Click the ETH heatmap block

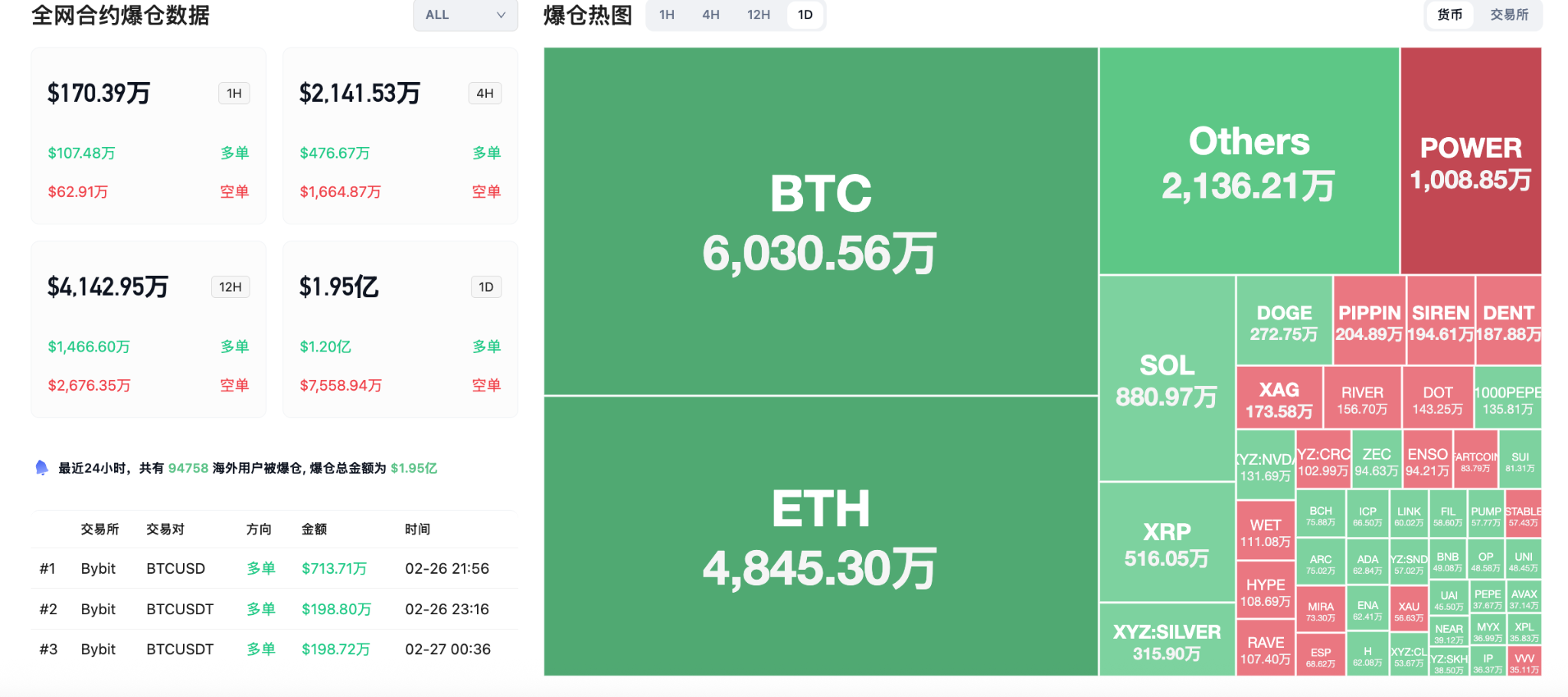pyautogui.click(x=821, y=536)
